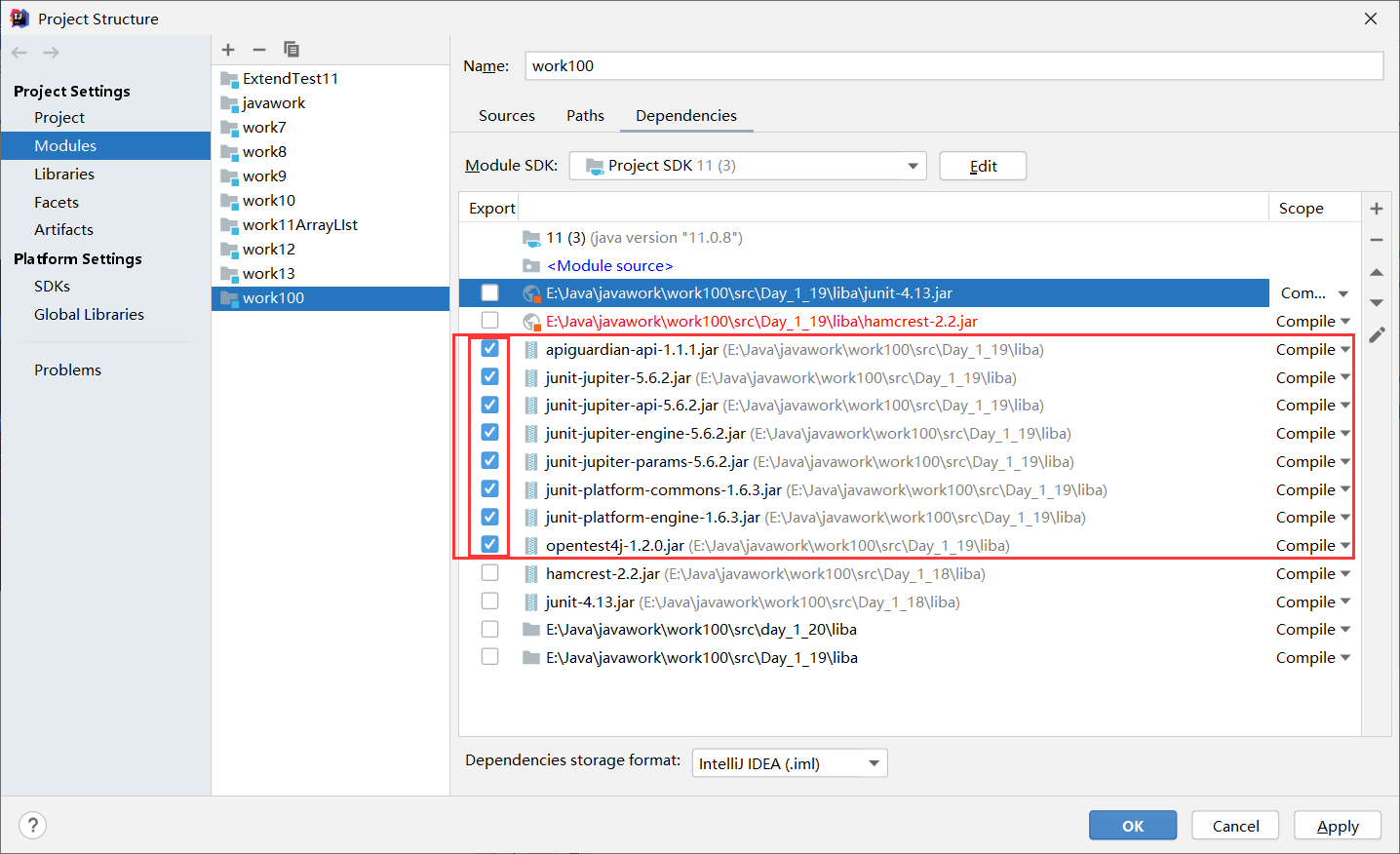Change scope of opentest4j-1.2.0.jar
Viewport: 1400px width, 854px height.
point(1313,546)
